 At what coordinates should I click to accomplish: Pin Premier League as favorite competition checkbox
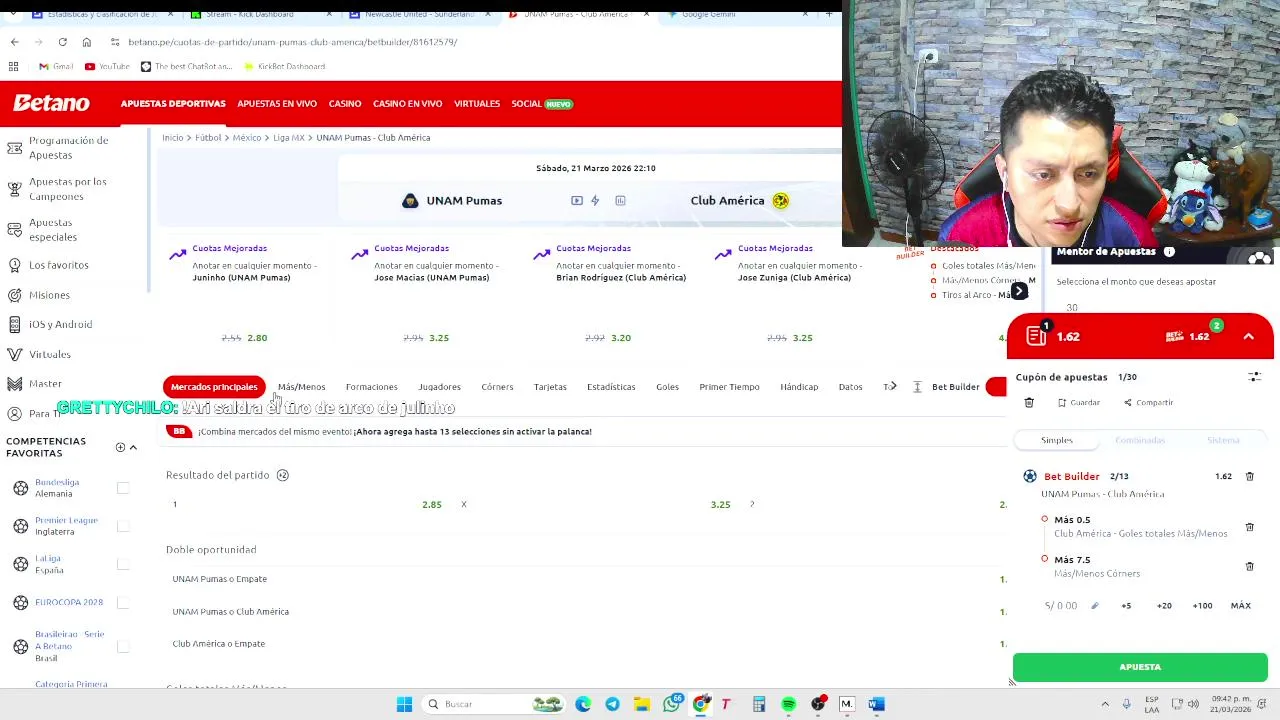(123, 526)
